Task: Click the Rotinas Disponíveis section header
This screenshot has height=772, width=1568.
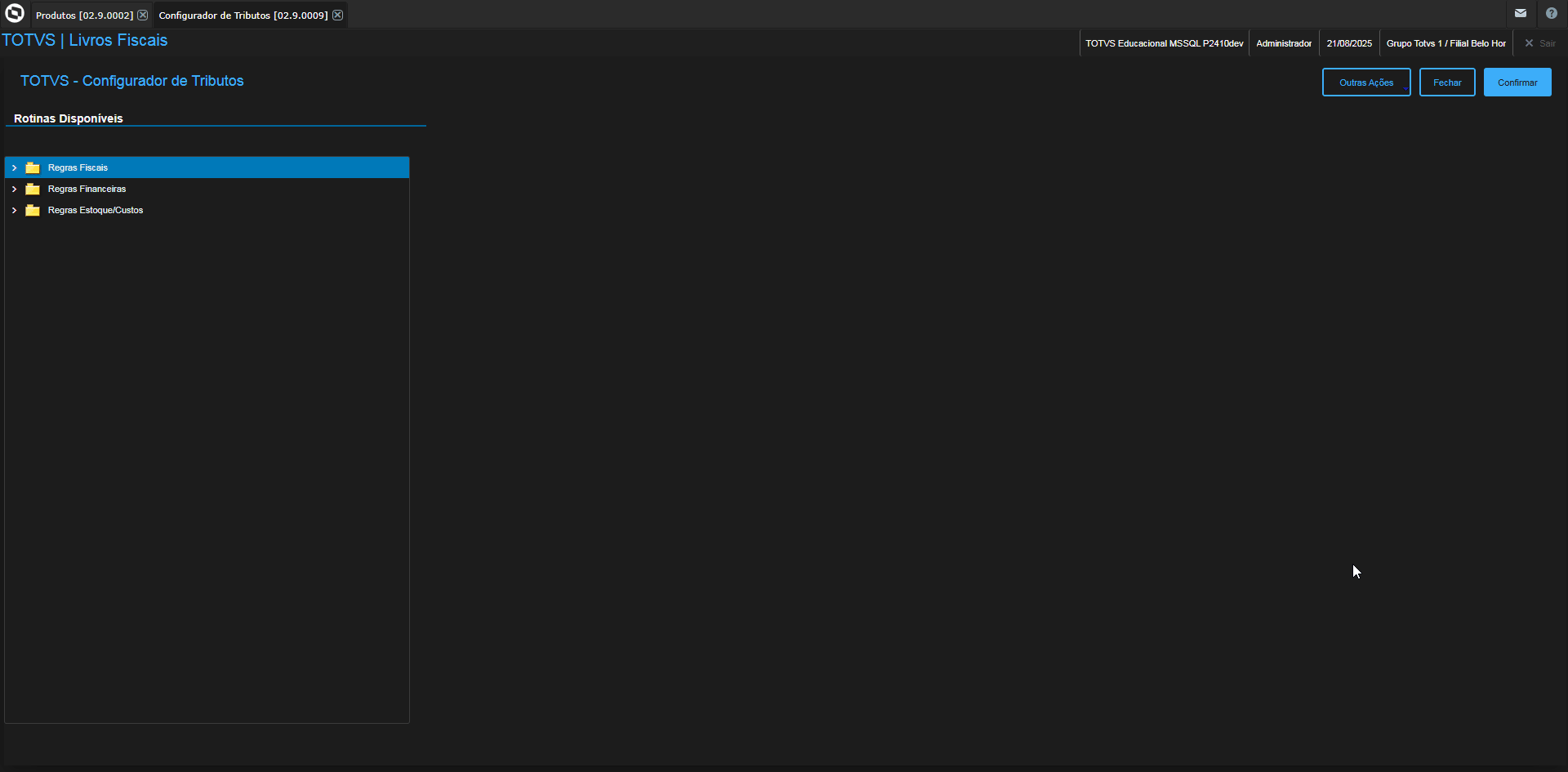Action: (x=69, y=118)
